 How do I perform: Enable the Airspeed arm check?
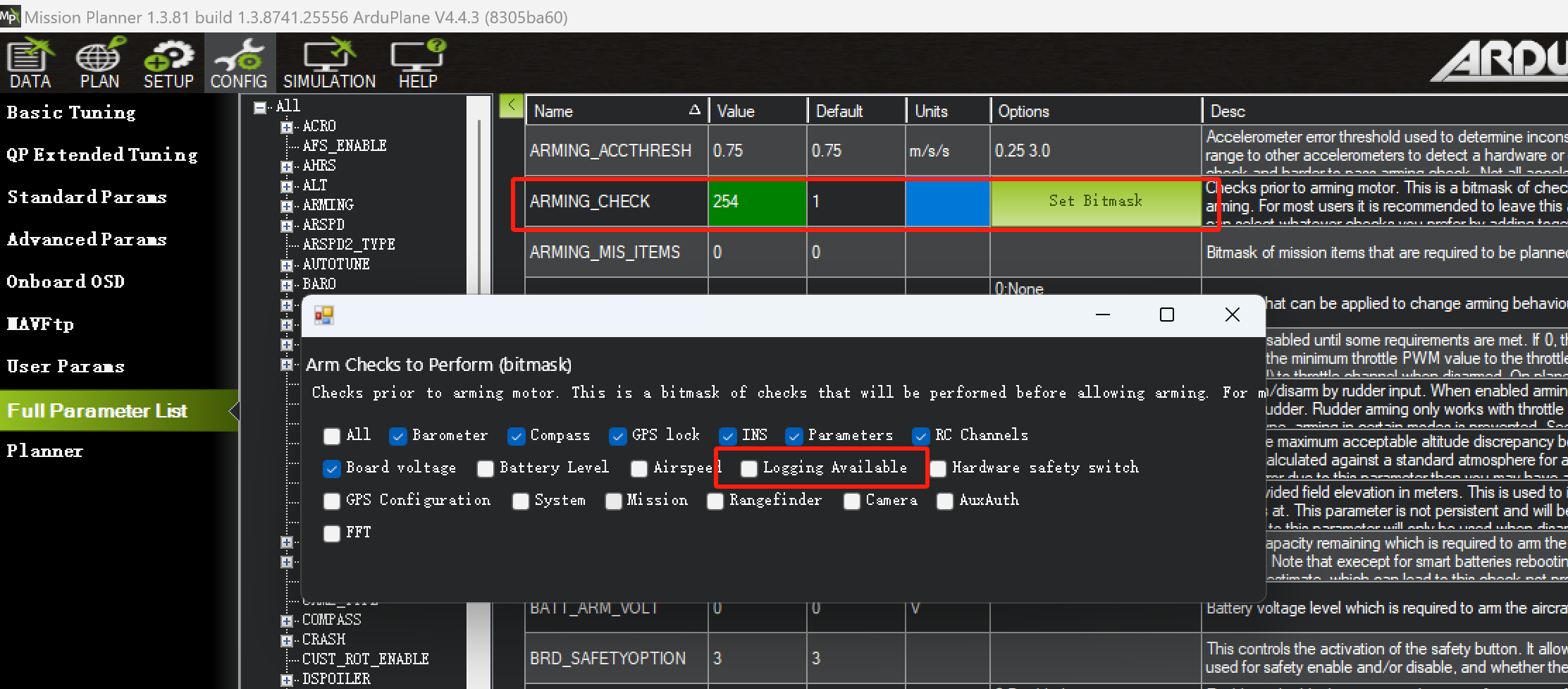click(639, 468)
